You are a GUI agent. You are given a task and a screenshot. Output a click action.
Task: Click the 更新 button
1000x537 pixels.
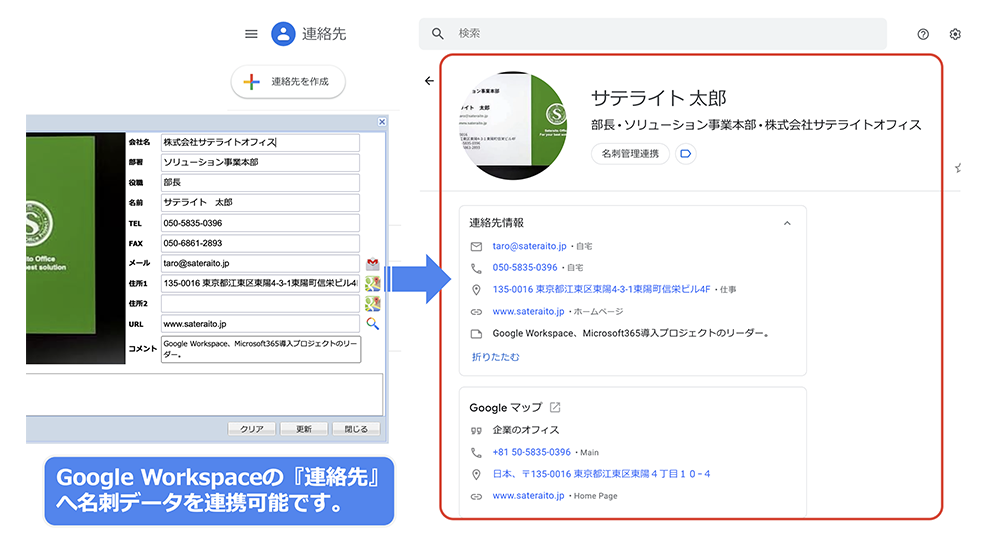click(x=304, y=429)
